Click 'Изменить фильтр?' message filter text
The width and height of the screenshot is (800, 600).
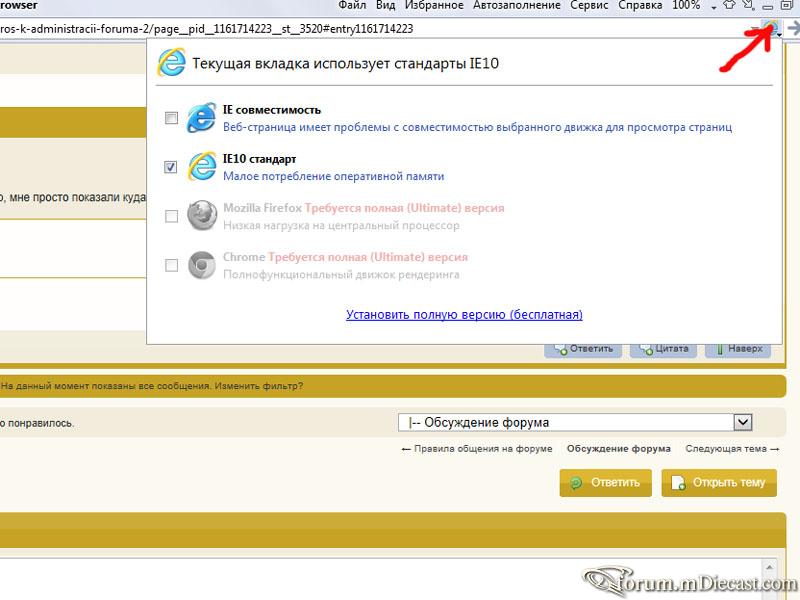tap(259, 386)
